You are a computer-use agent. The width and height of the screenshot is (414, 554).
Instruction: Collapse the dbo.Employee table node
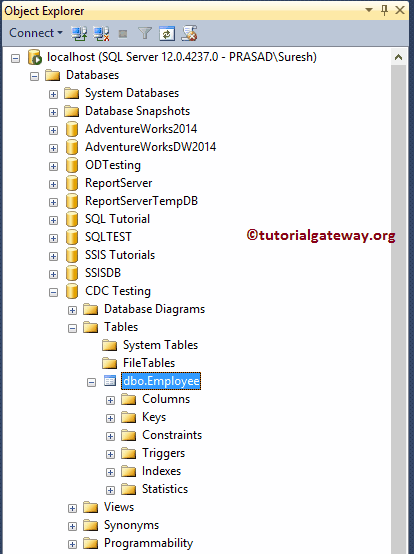[91, 383]
